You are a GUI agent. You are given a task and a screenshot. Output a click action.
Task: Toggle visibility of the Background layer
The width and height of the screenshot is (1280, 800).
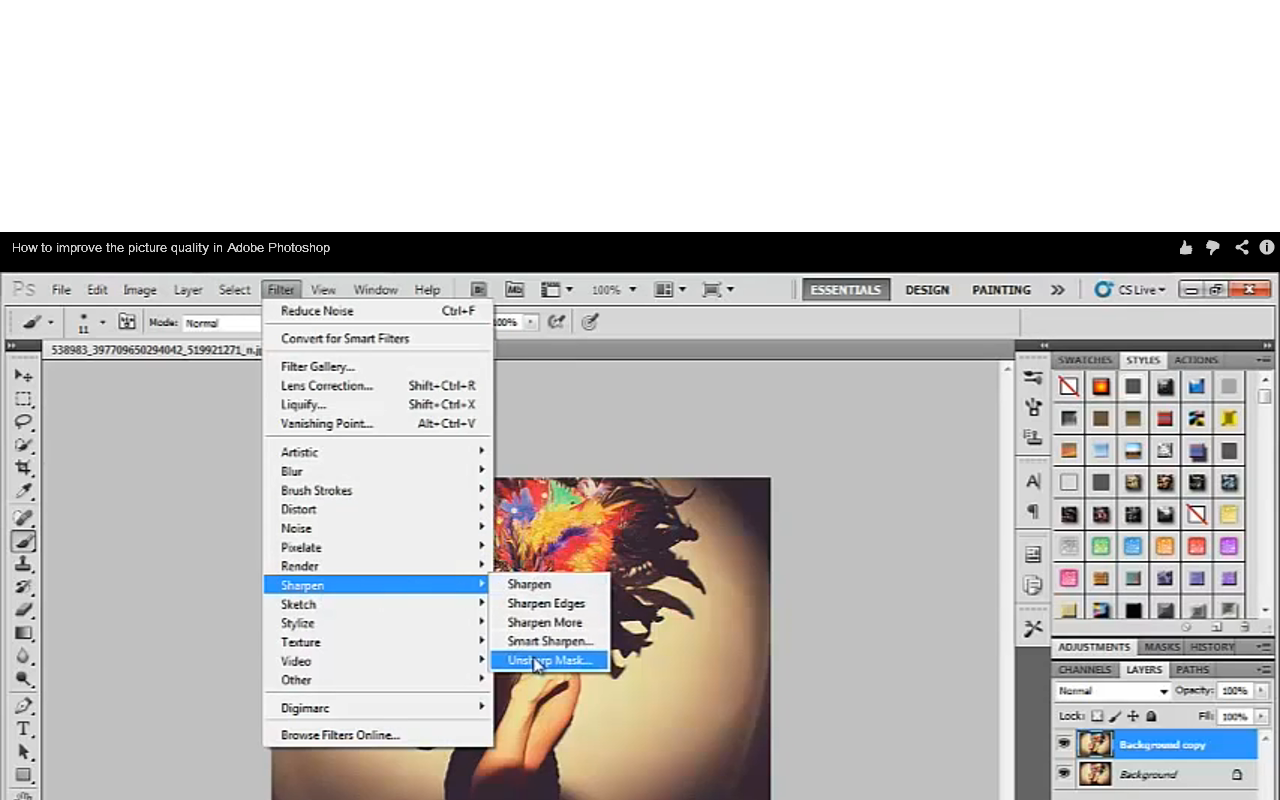(x=1063, y=773)
